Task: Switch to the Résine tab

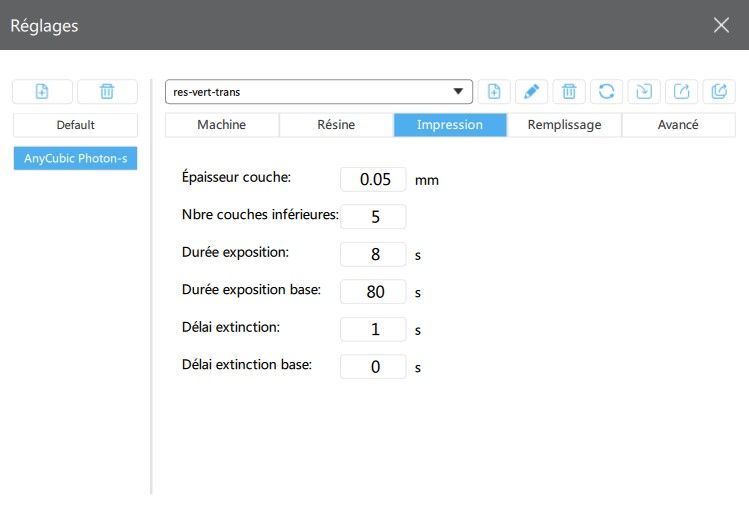Action: pyautogui.click(x=336, y=125)
